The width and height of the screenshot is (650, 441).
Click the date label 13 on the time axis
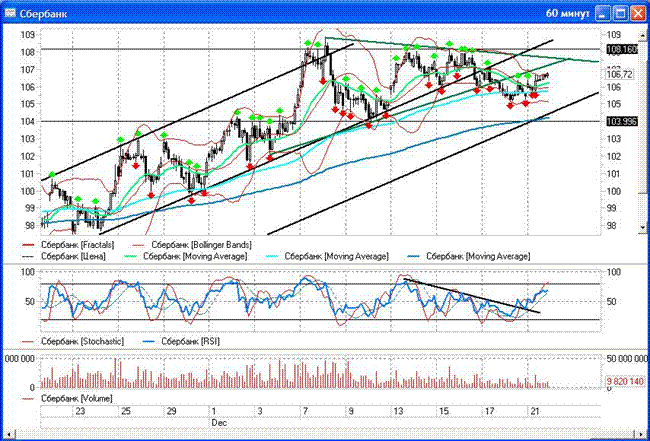[x=399, y=412]
